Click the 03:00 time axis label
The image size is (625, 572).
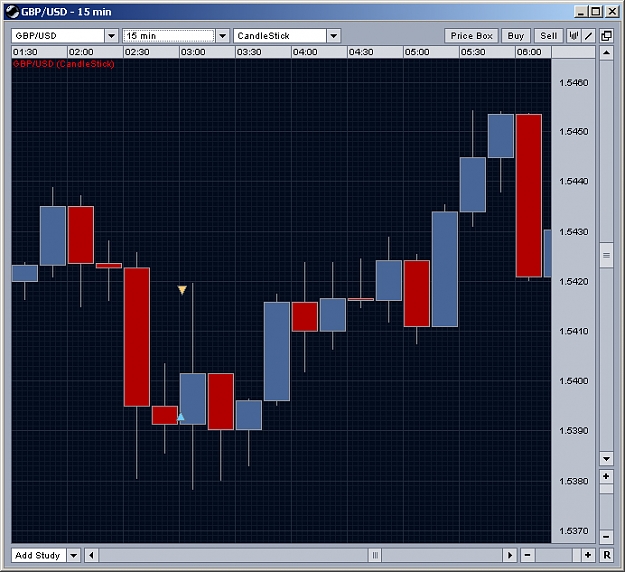coord(193,52)
